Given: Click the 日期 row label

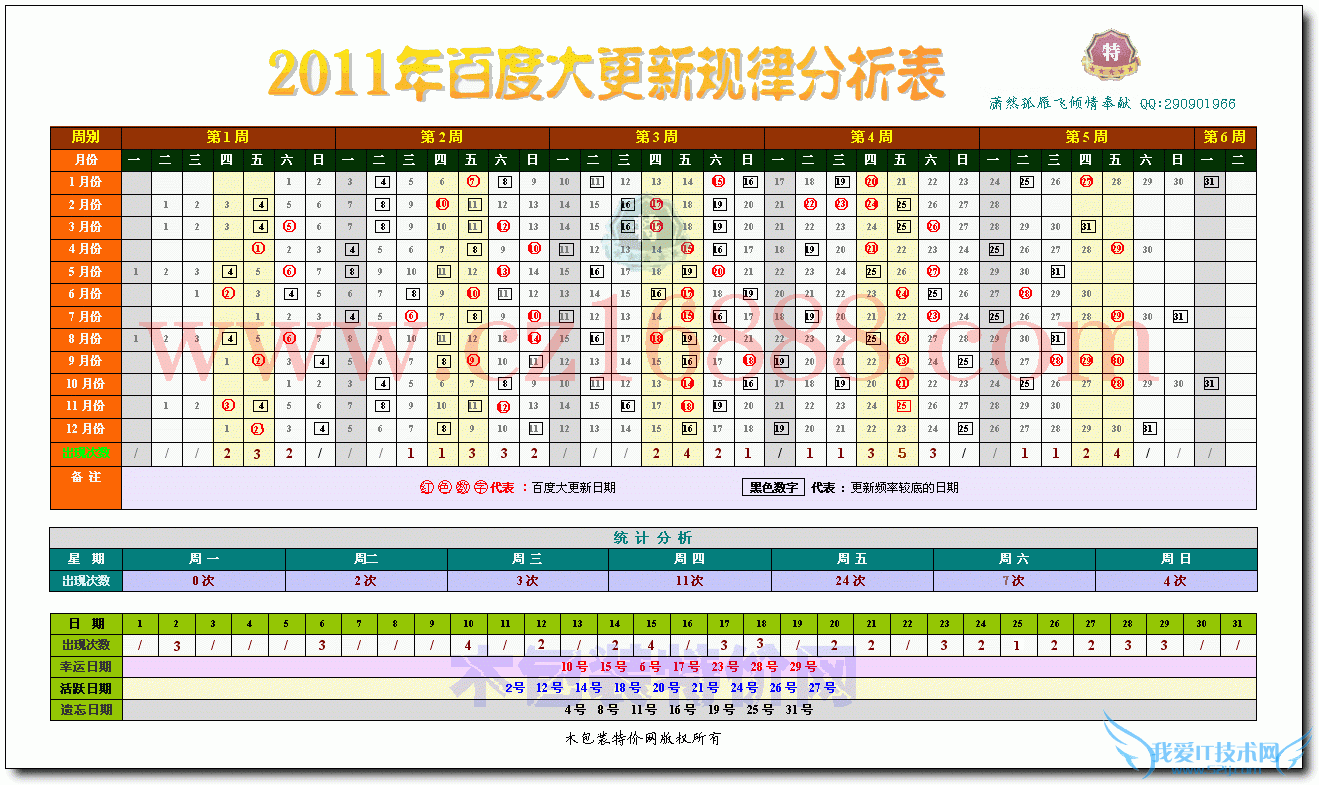Looking at the screenshot, I should pyautogui.click(x=86, y=623).
